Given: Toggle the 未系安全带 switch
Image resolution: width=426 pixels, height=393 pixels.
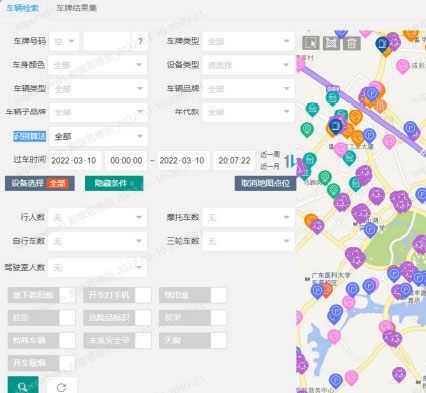Looking at the screenshot, I should click(117, 340).
